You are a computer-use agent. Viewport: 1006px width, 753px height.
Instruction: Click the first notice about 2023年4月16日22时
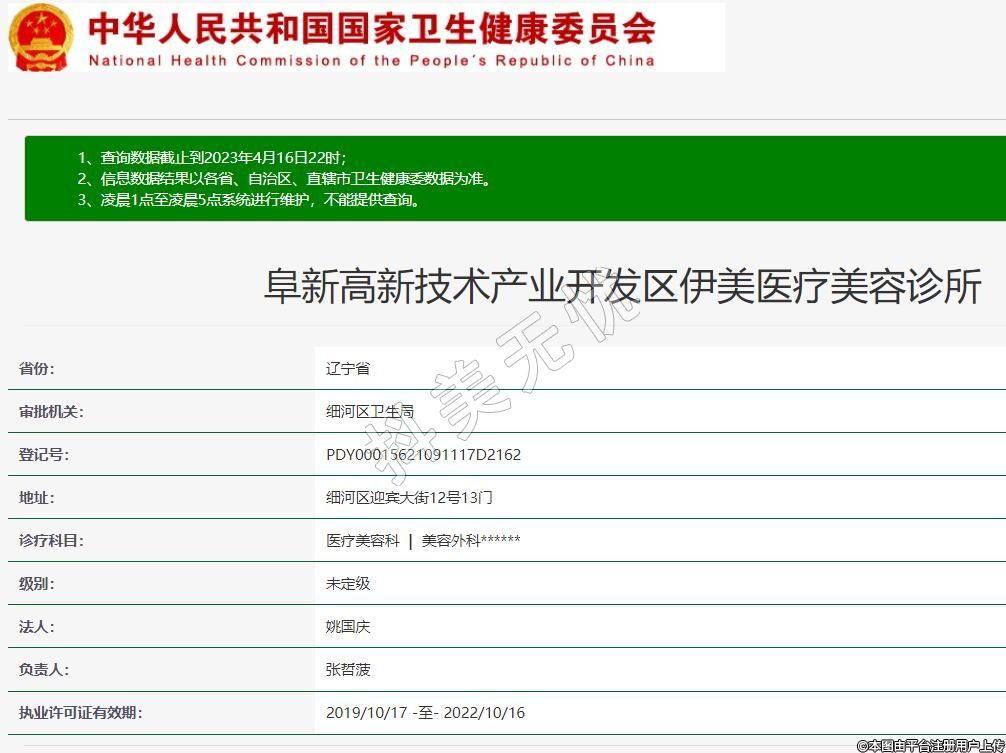(x=212, y=158)
